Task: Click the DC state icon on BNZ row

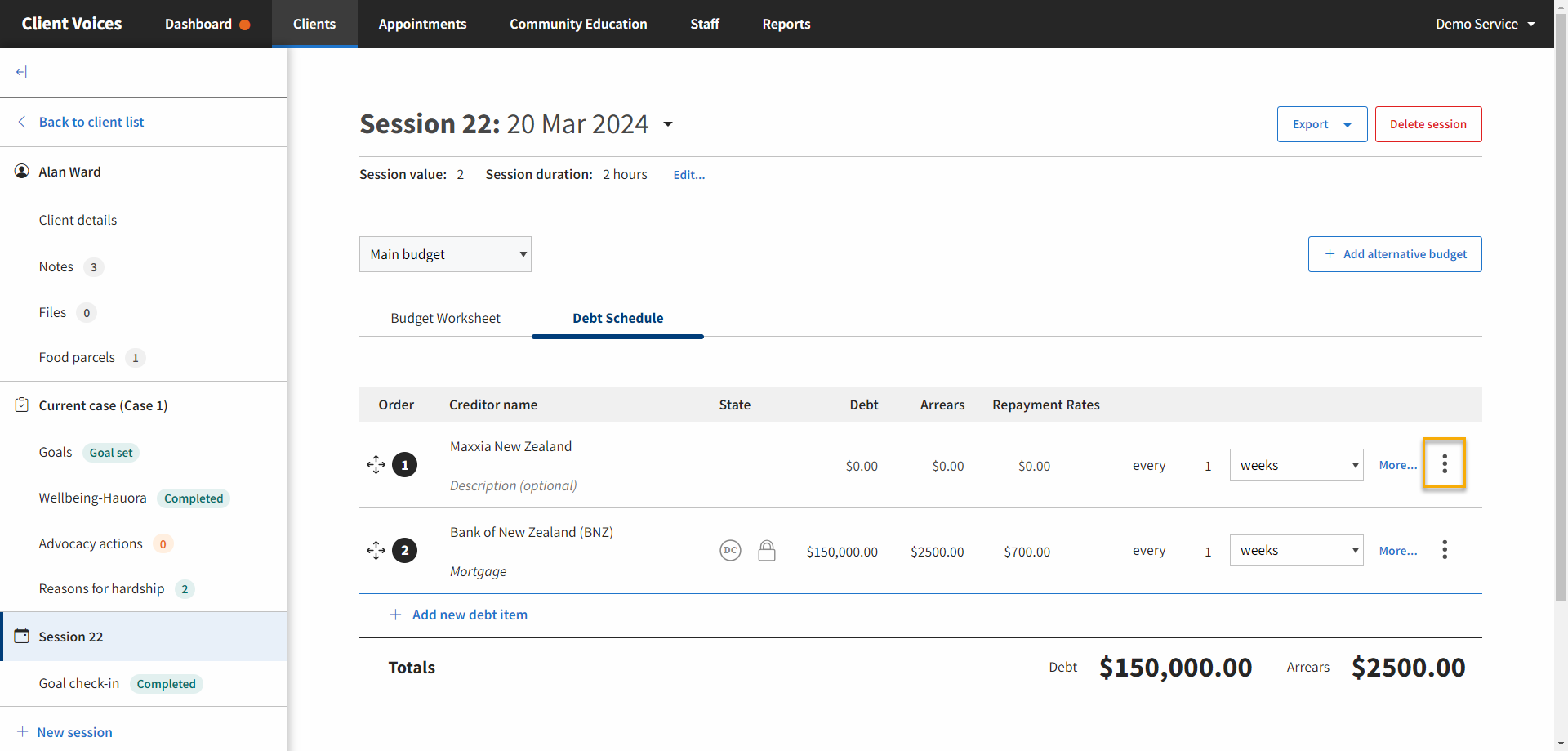Action: point(730,551)
